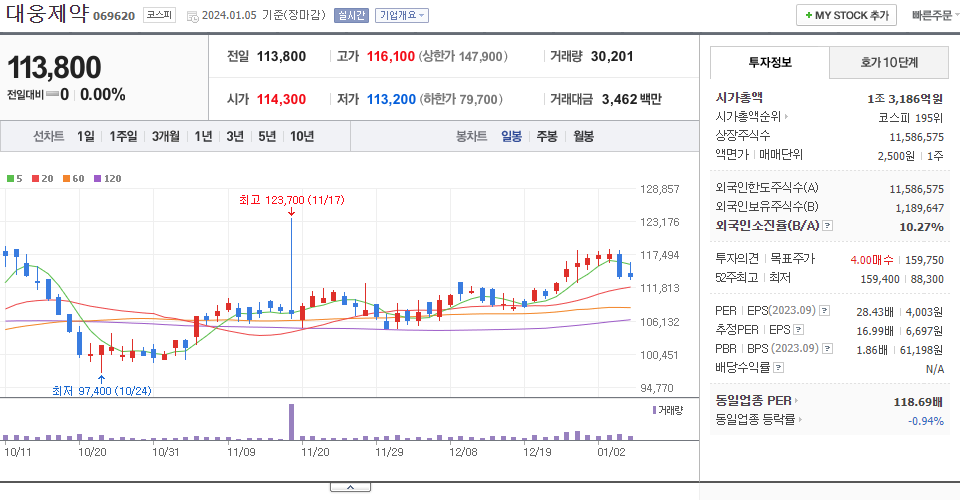Click the 시가총액 value 1조 3,186억원
This screenshot has width=960, height=500.
point(905,99)
